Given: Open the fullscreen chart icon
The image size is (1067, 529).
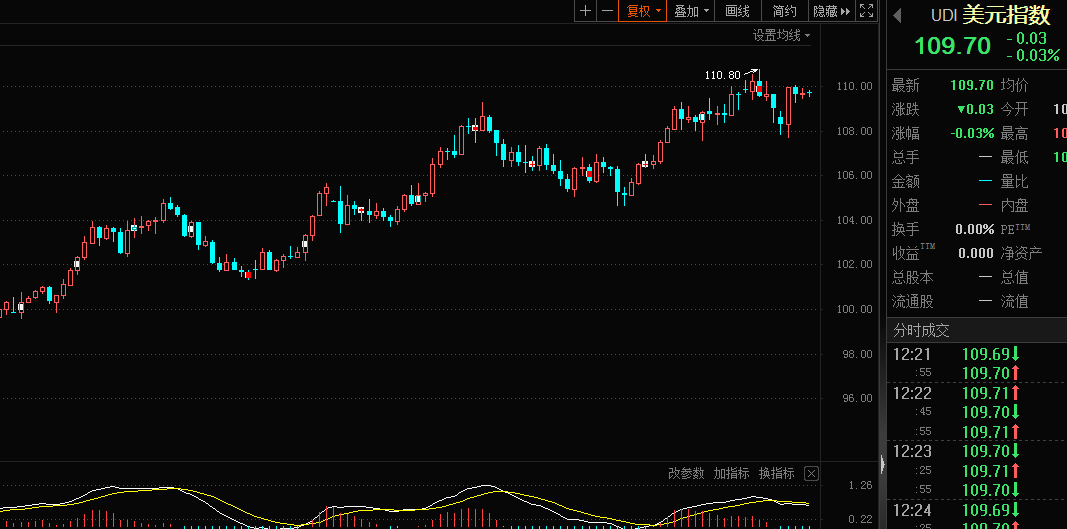Looking at the screenshot, I should point(866,11).
